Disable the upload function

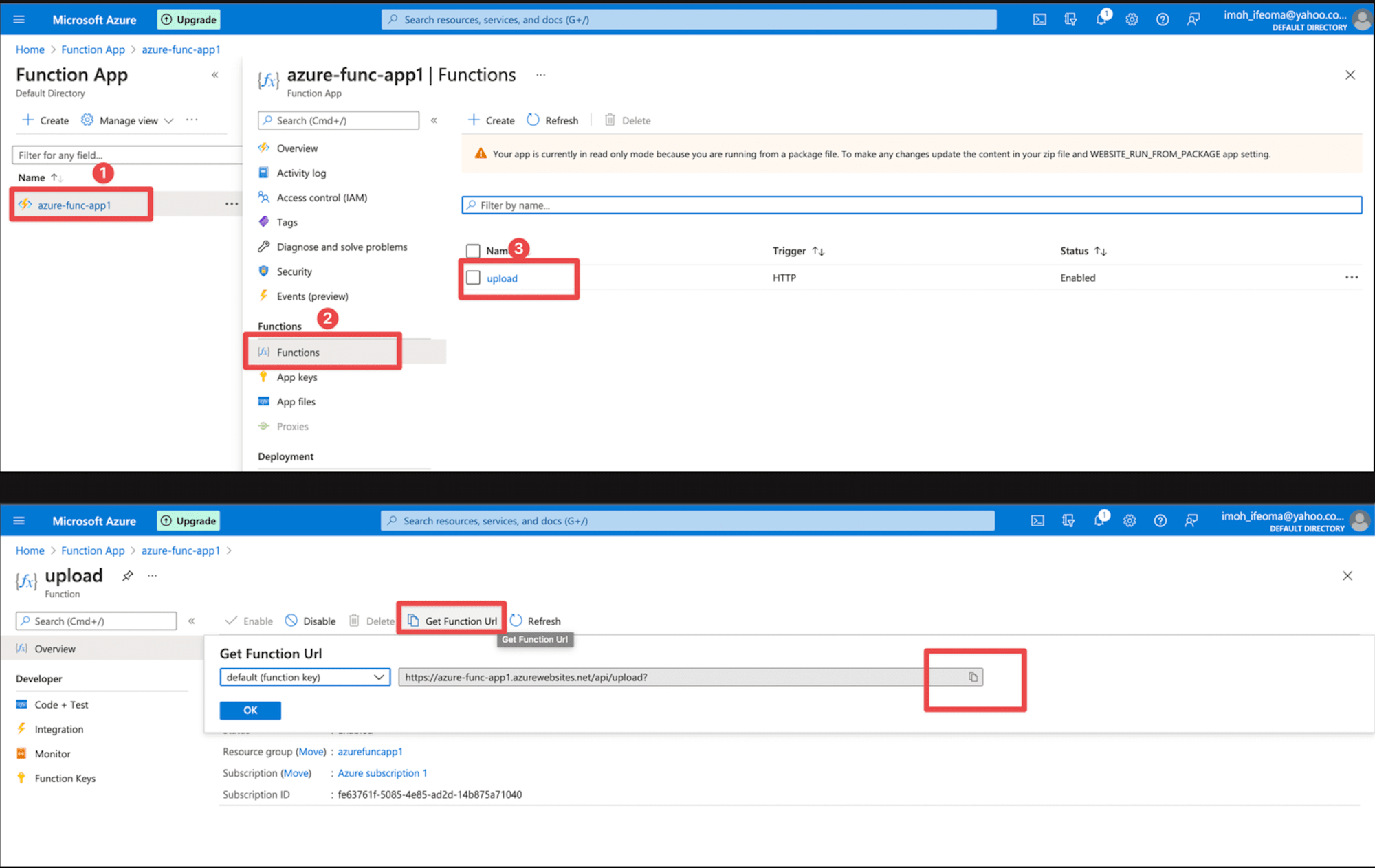311,621
